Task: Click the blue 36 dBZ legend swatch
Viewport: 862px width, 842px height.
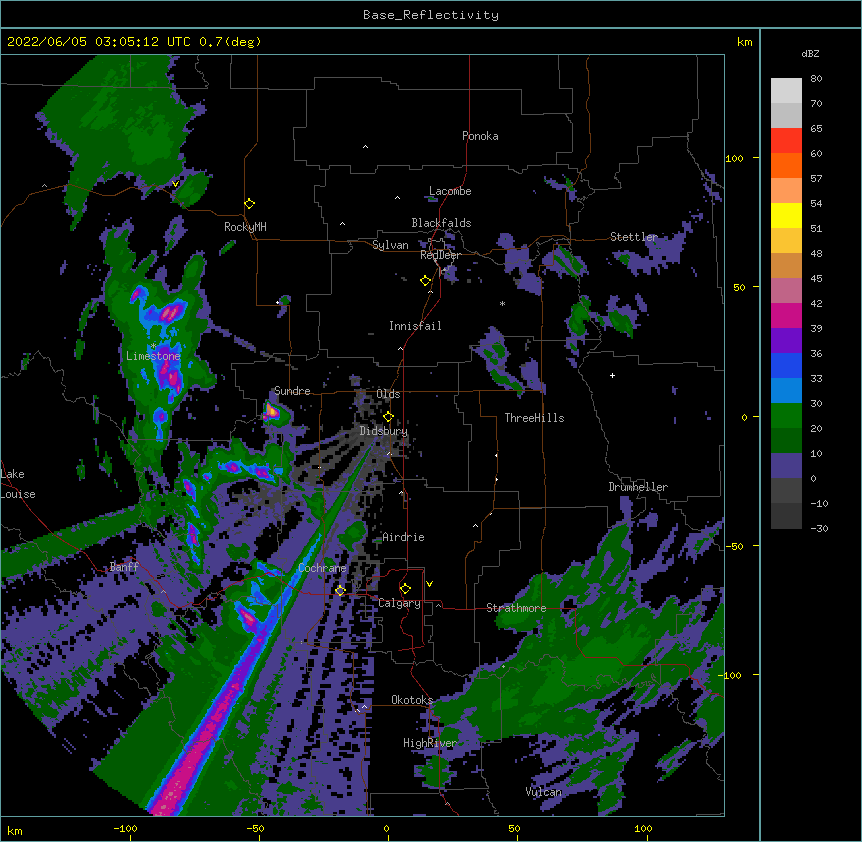Action: click(x=786, y=365)
